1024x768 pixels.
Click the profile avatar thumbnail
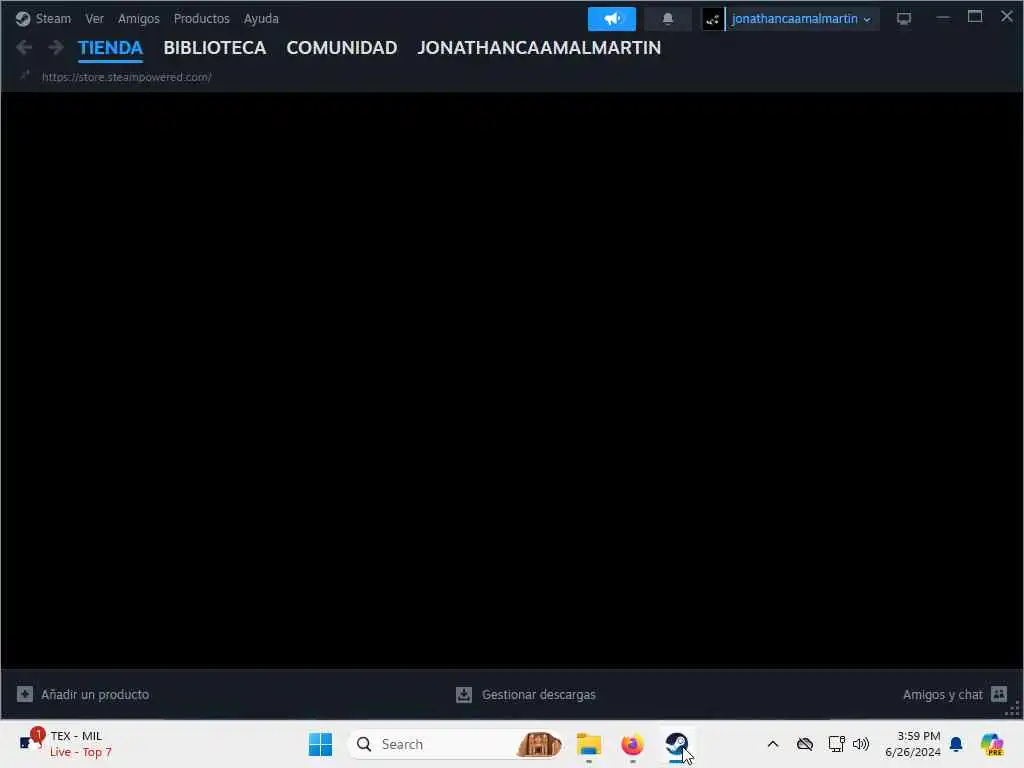pyautogui.click(x=712, y=19)
